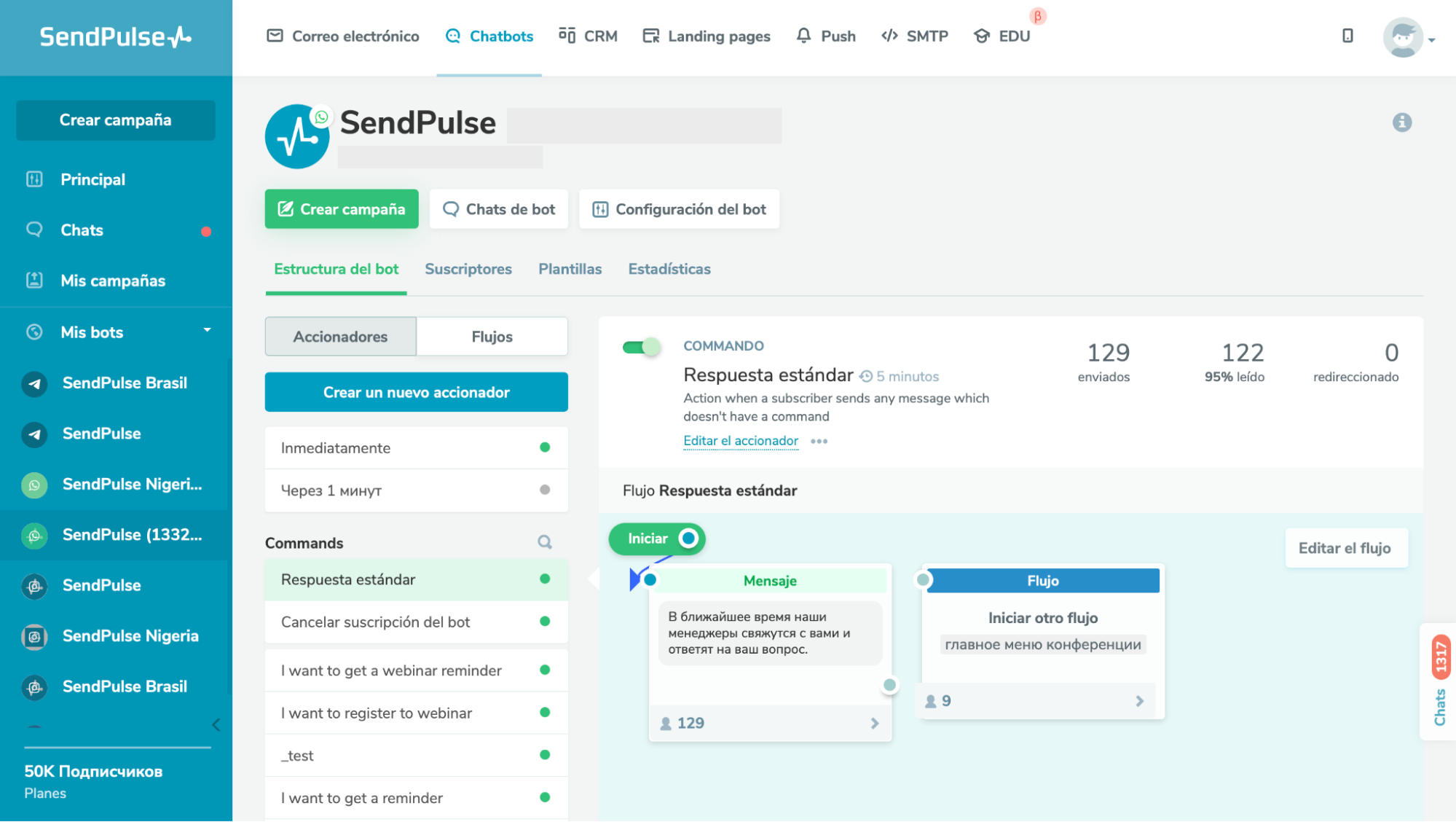The height and width of the screenshot is (822, 1456).
Task: Open the Chats 1317 side panel tab
Action: tap(1439, 681)
